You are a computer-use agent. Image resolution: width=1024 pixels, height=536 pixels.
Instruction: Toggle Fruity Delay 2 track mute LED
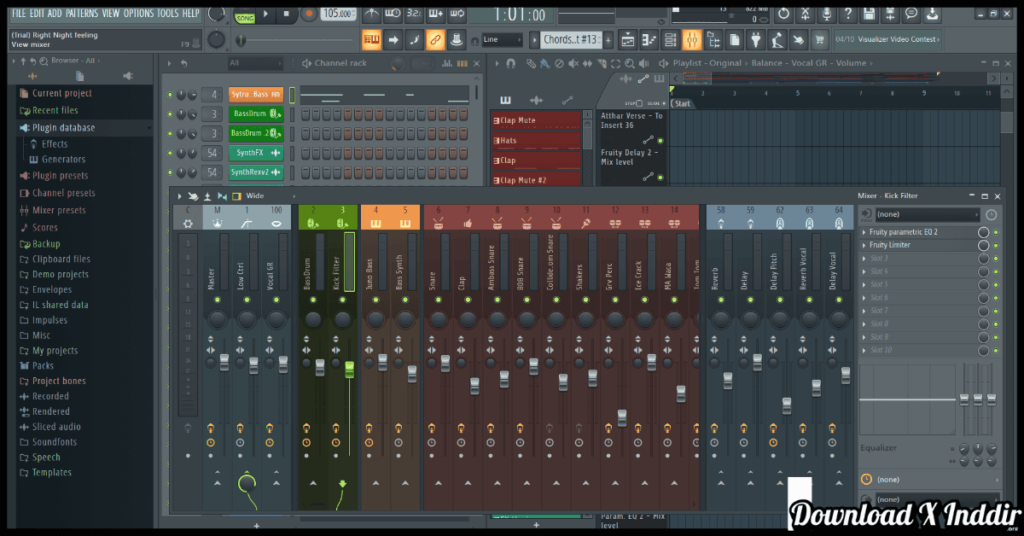tap(660, 177)
